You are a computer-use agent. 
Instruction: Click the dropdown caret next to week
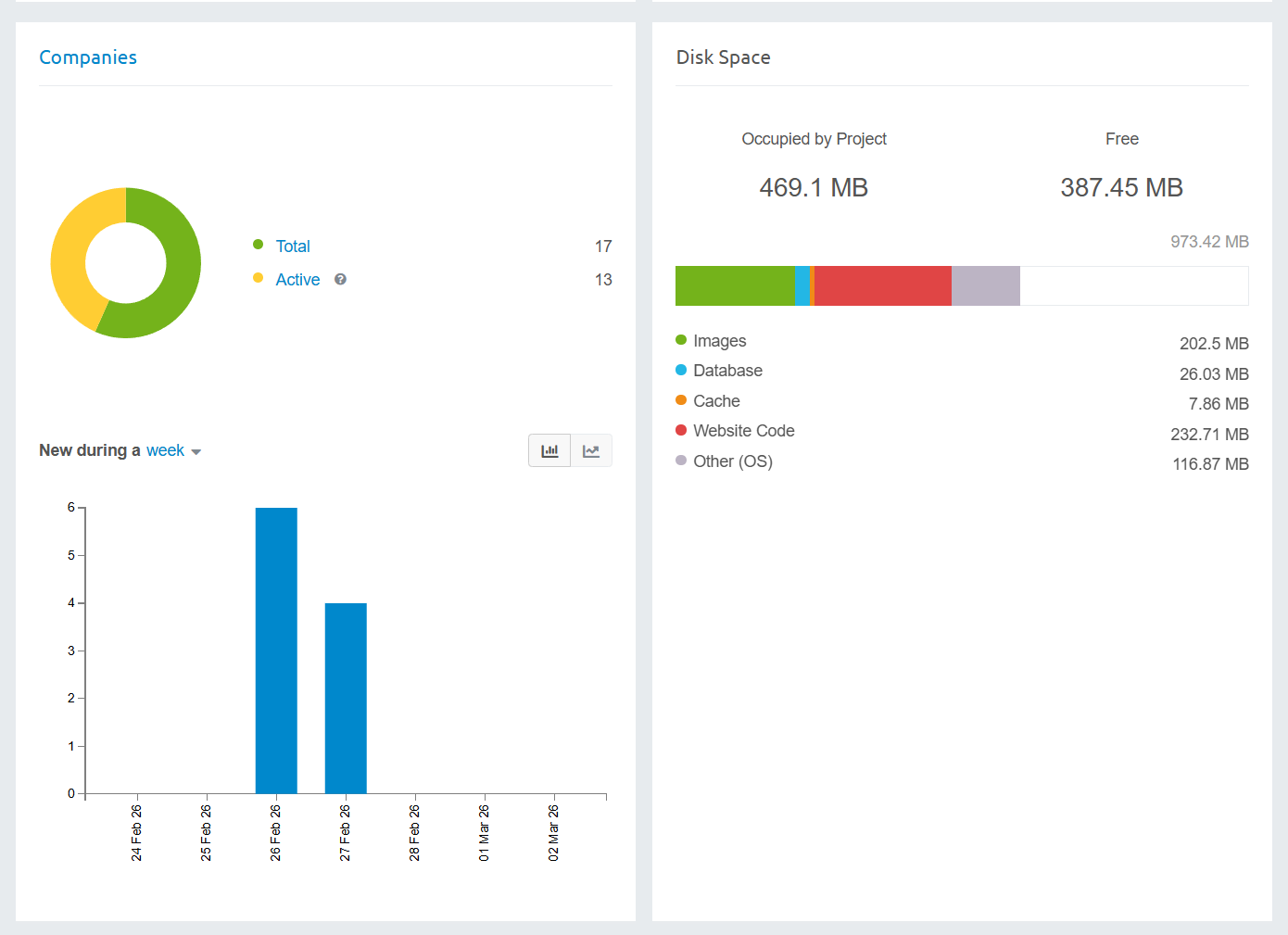(x=196, y=452)
